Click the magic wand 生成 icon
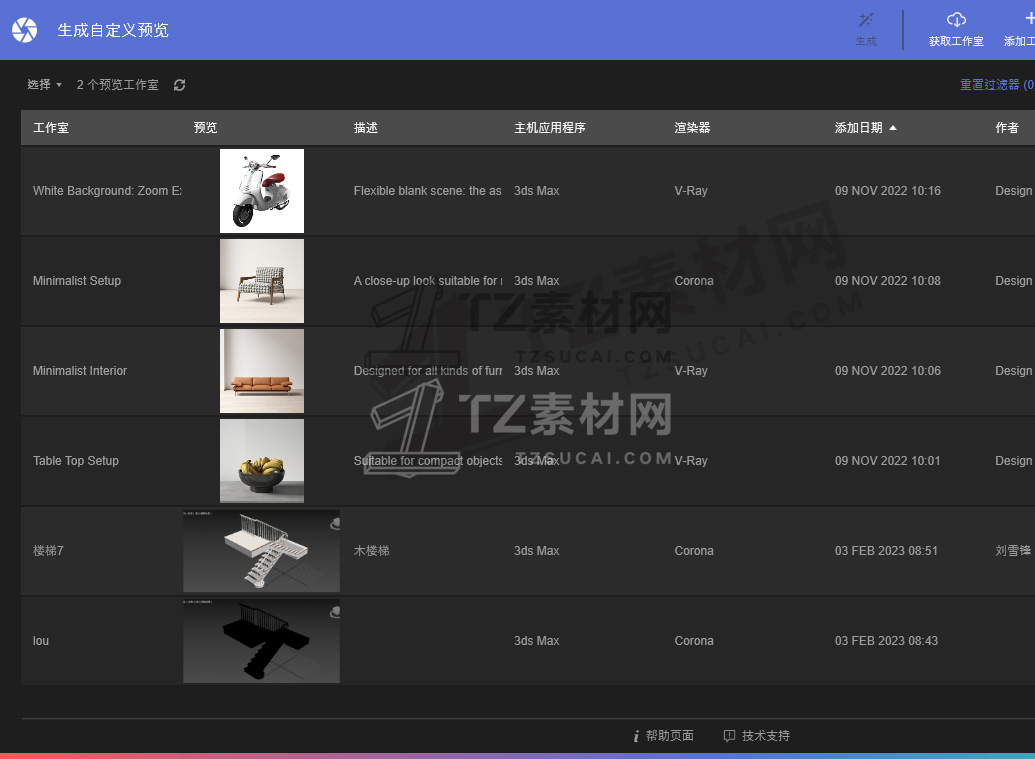1035x759 pixels. 865,20
